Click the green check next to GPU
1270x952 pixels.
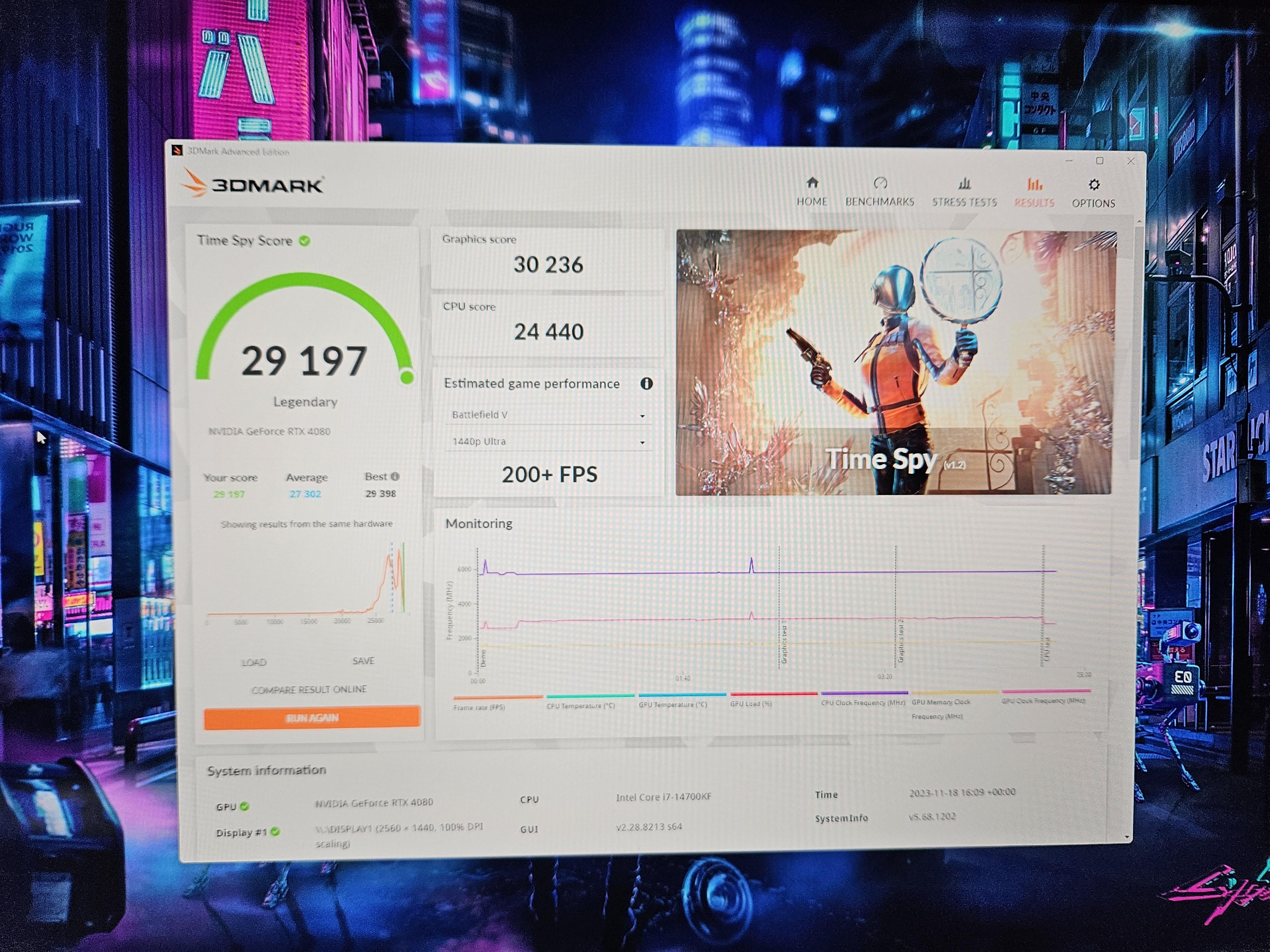[x=244, y=806]
